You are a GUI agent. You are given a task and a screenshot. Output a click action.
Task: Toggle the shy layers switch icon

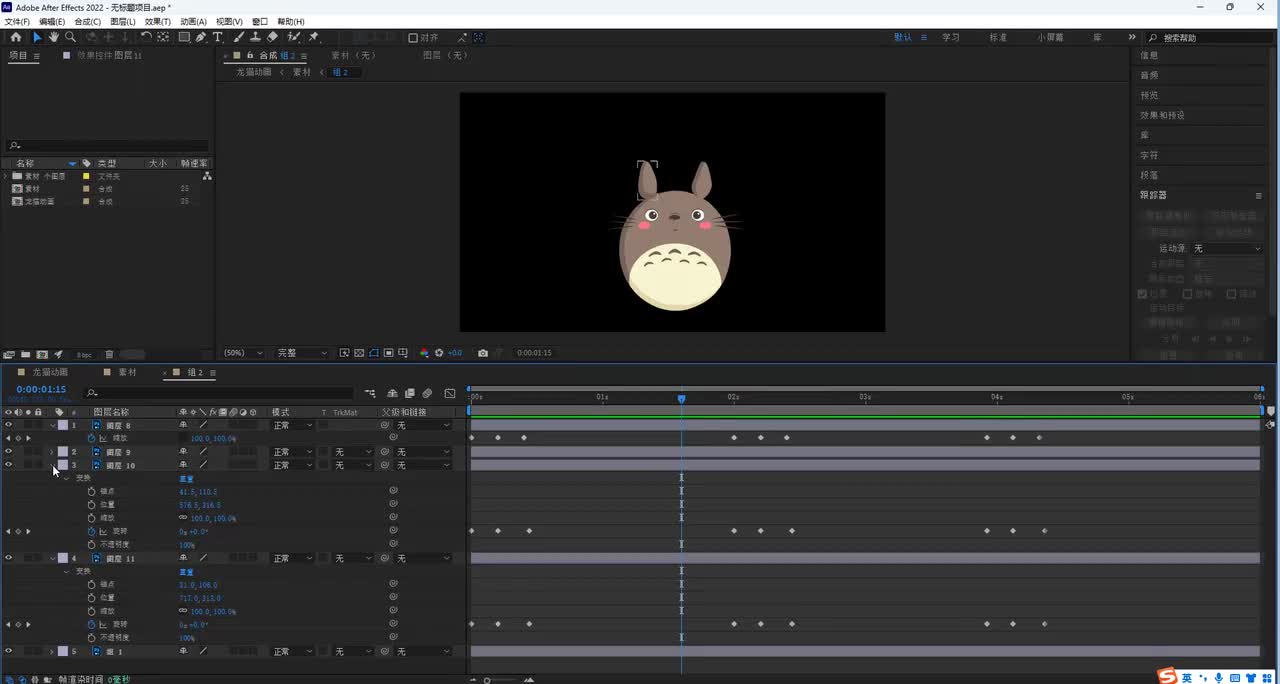coord(393,393)
